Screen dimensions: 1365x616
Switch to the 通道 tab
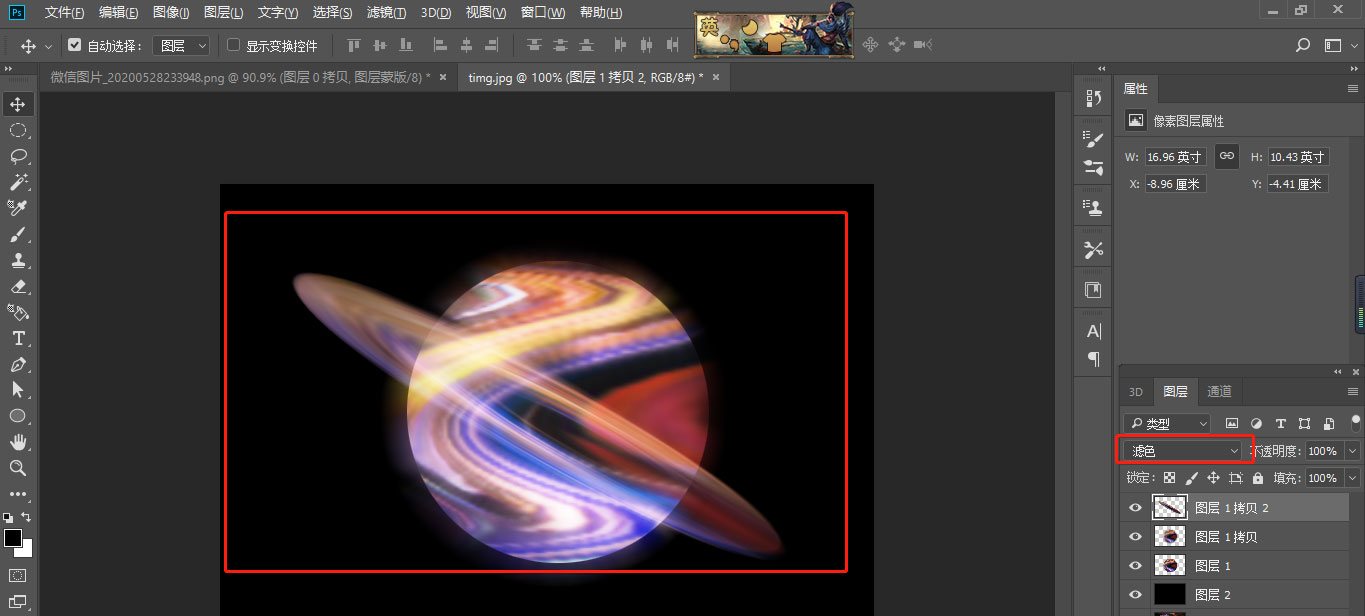tap(1219, 391)
